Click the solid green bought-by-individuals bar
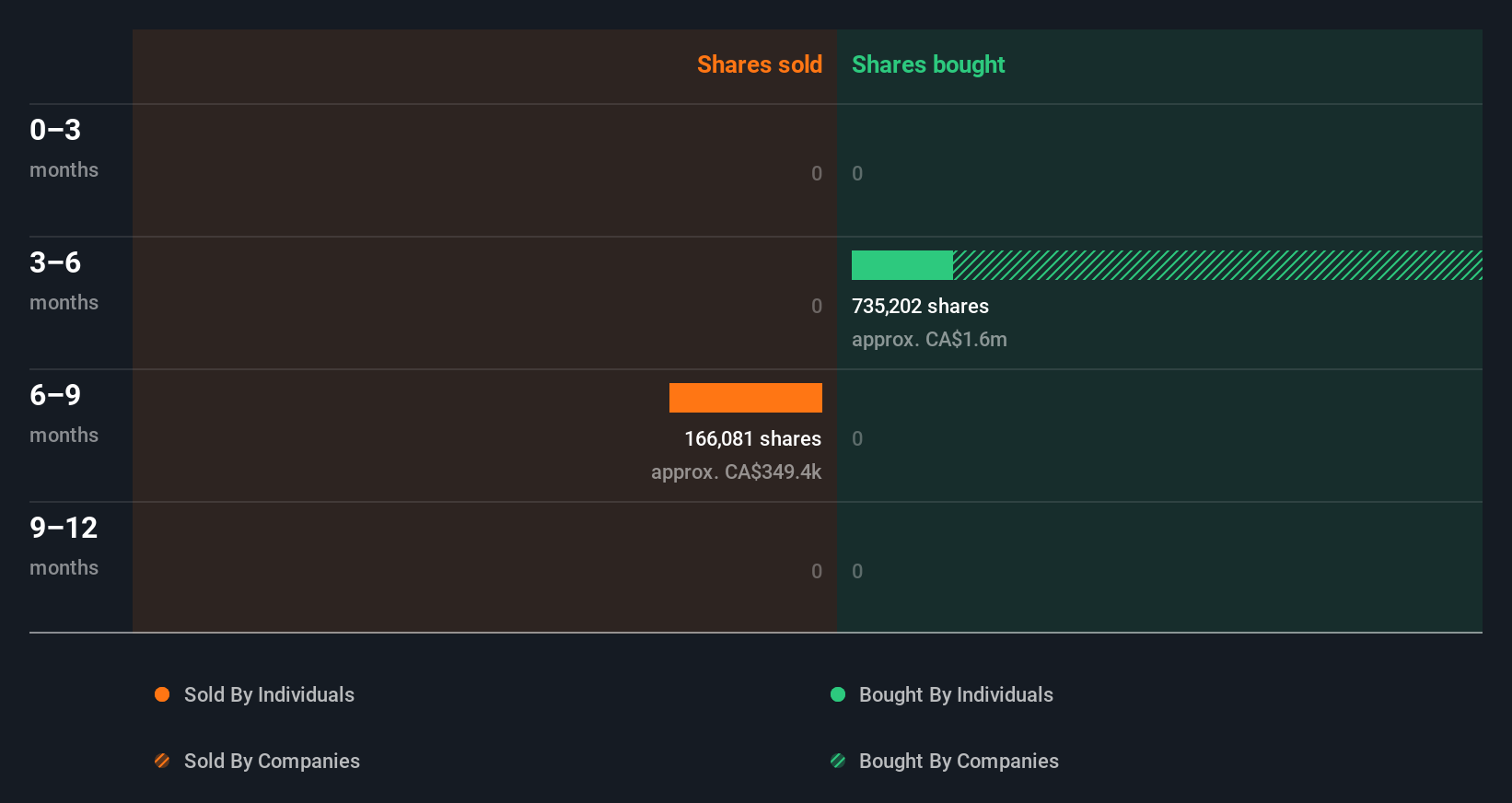Viewport: 1512px width, 803px height. pyautogui.click(x=902, y=265)
